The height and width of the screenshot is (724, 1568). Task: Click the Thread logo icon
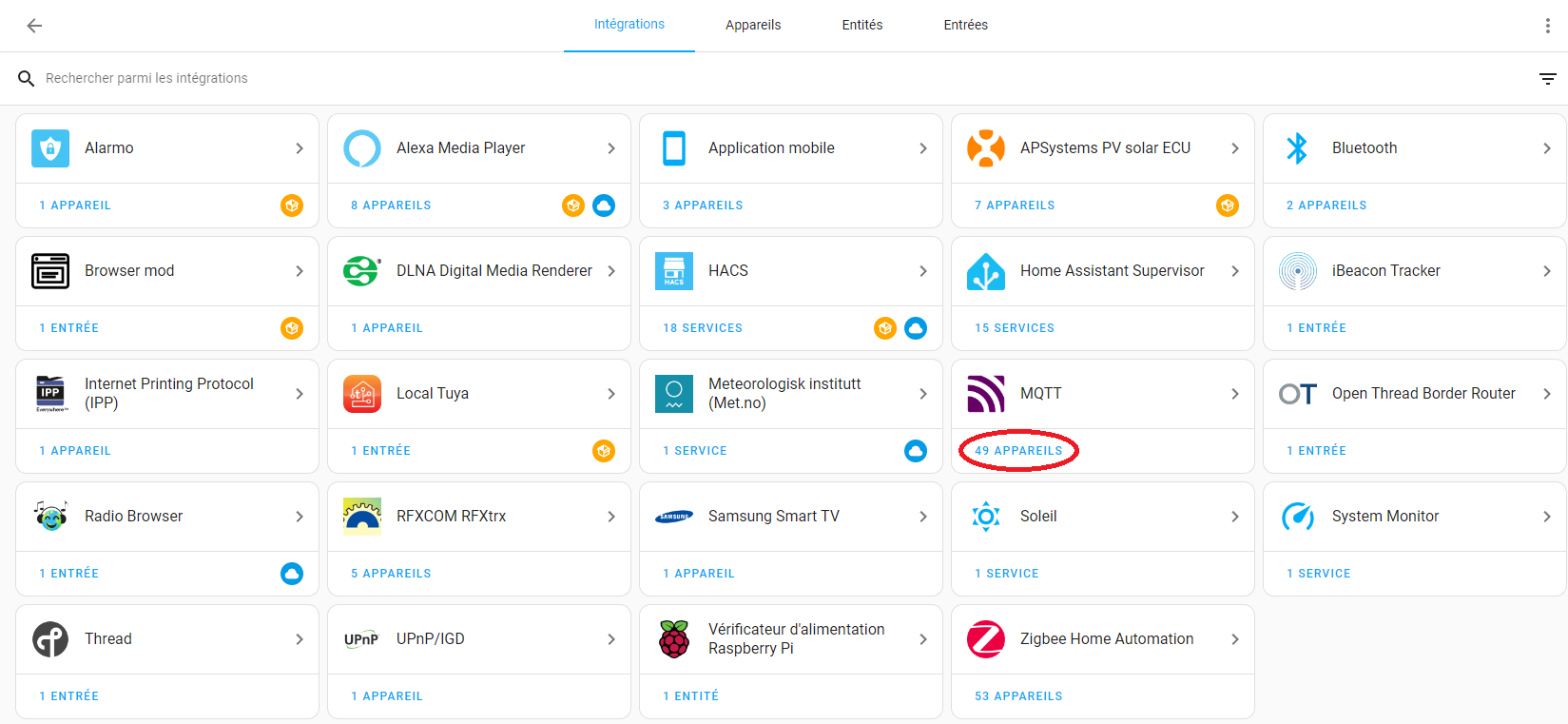pos(50,639)
